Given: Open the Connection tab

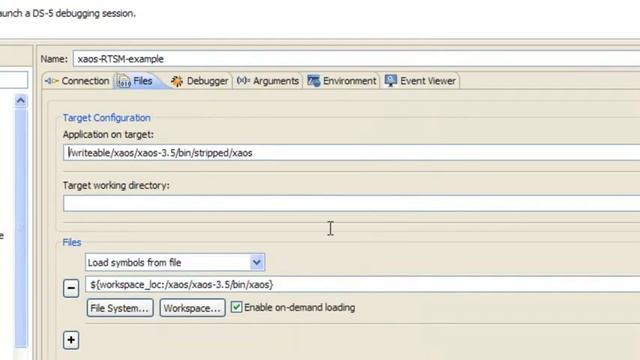Looking at the screenshot, I should [77, 81].
